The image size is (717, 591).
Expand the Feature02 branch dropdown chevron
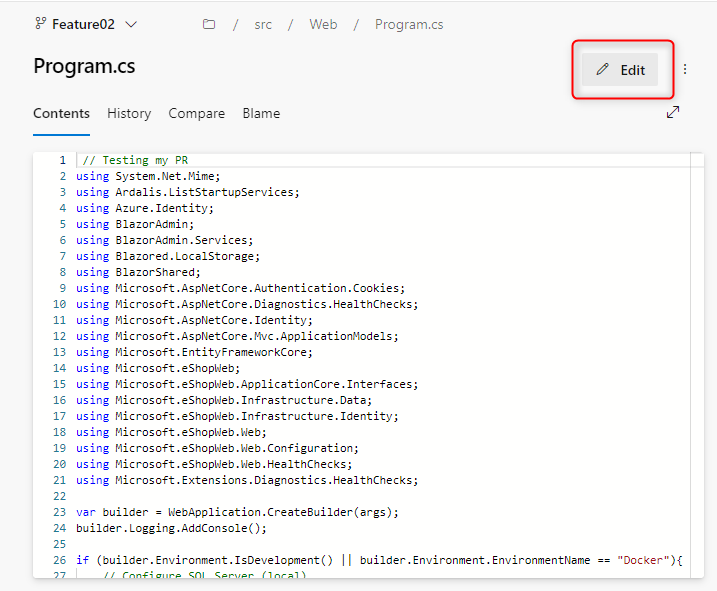pos(132,24)
